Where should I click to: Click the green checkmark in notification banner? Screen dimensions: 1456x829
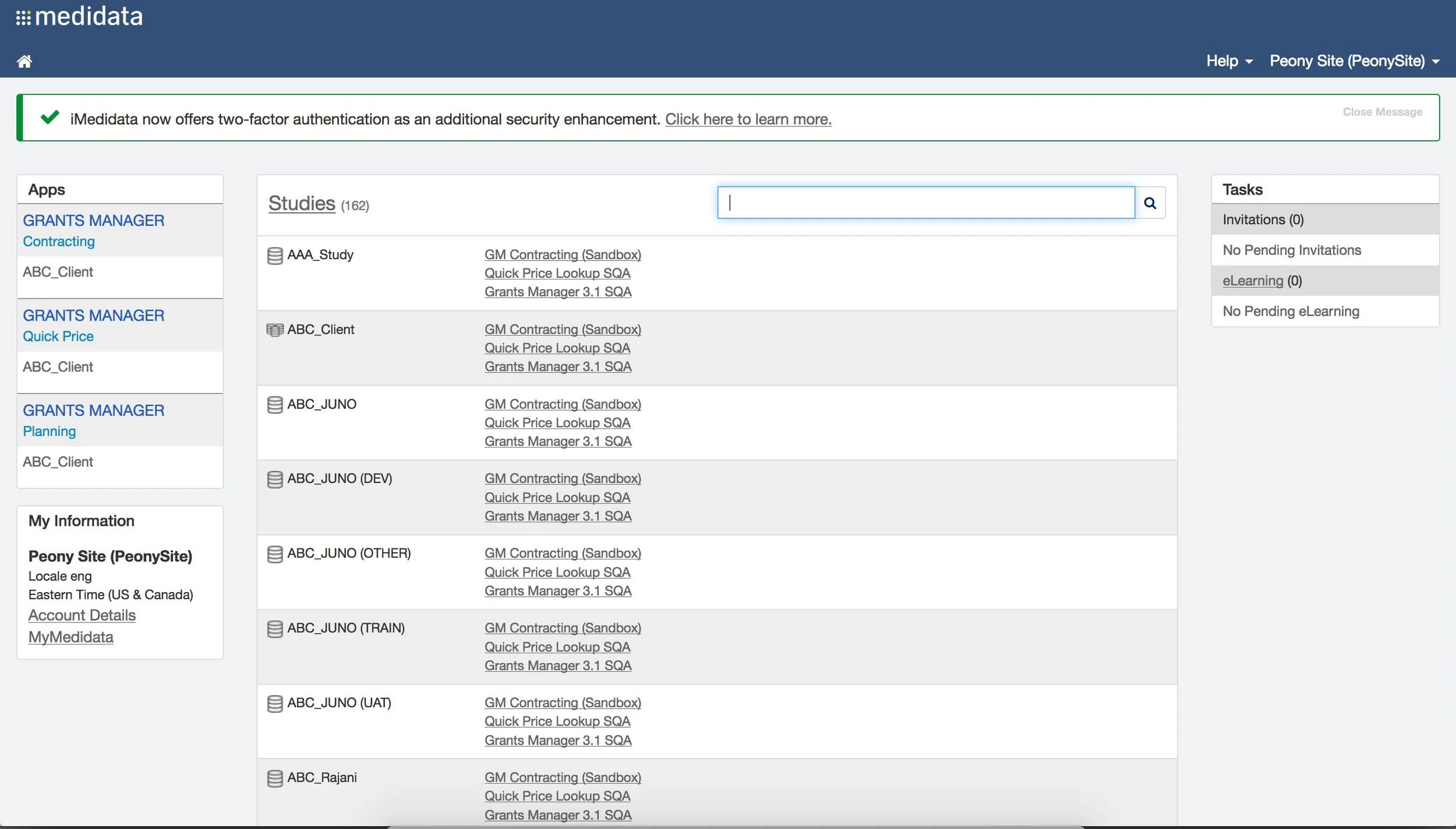pos(50,118)
